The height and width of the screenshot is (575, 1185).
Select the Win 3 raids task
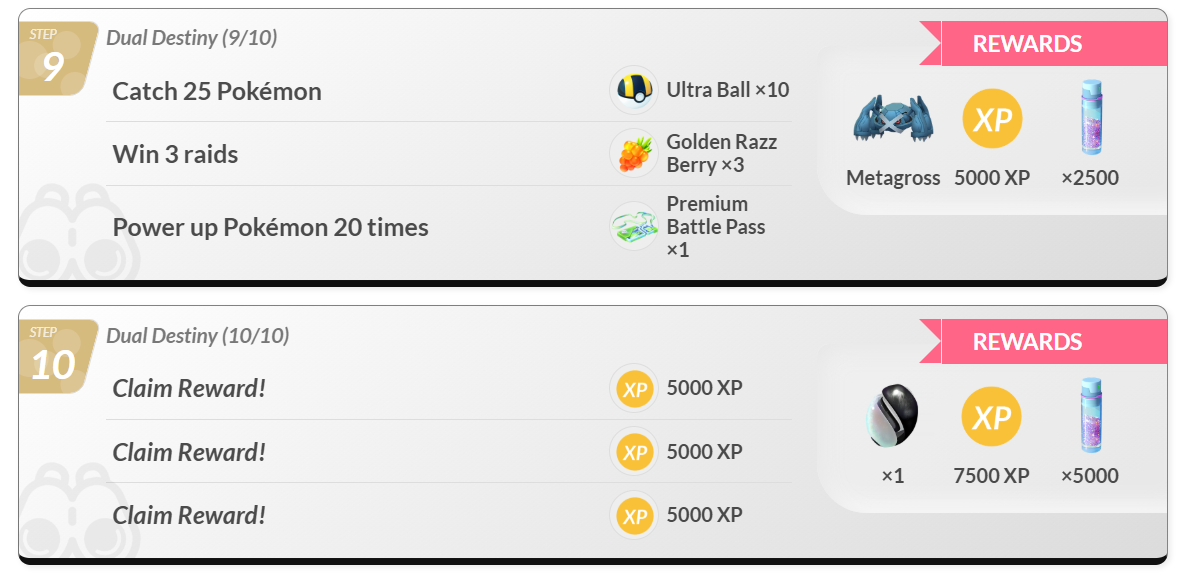coord(175,154)
